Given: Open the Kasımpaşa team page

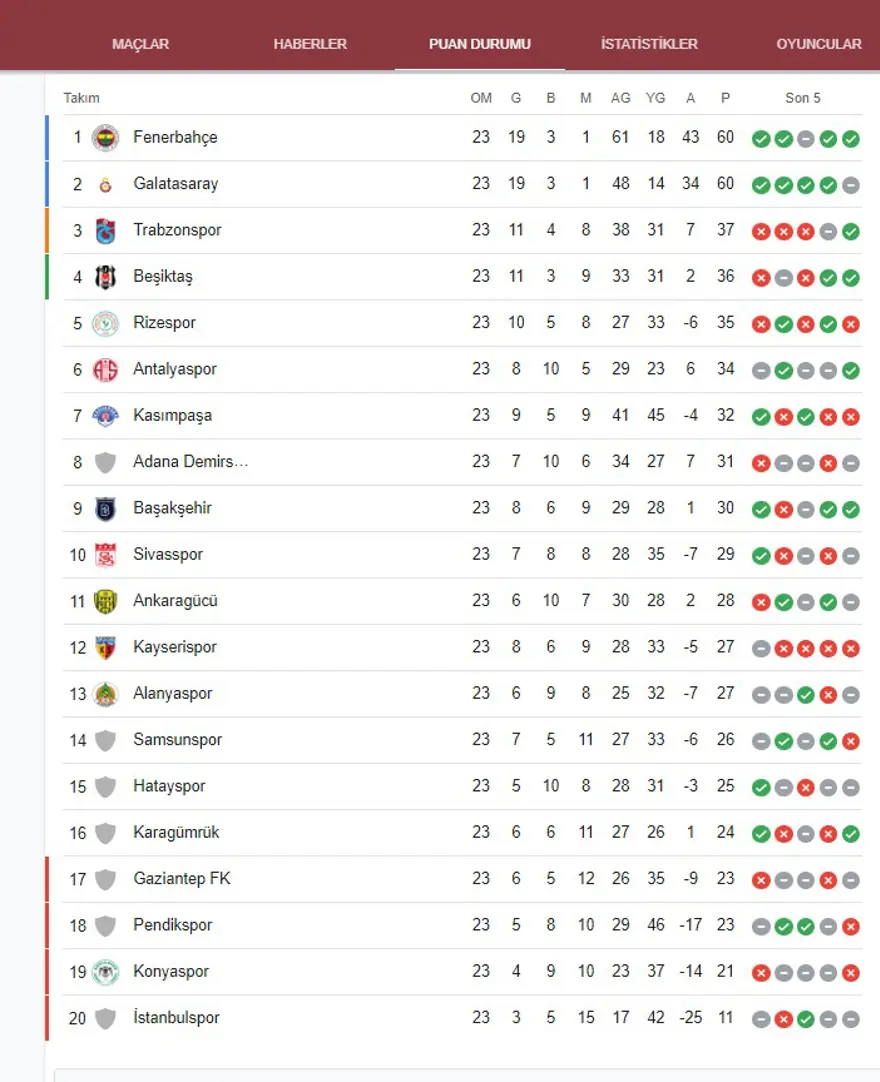Looking at the screenshot, I should click(172, 415).
